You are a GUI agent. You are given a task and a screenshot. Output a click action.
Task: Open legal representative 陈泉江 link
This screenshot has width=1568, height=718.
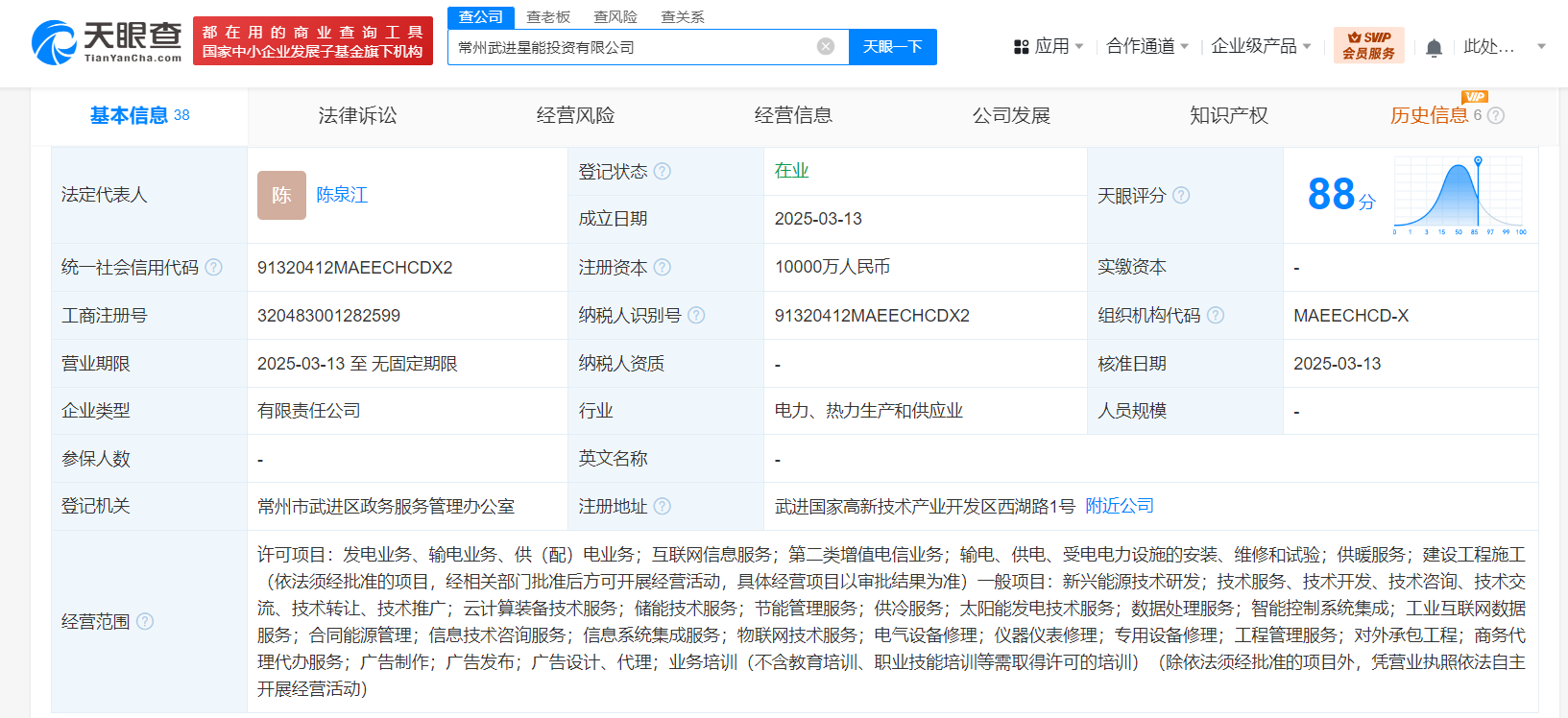coord(342,196)
